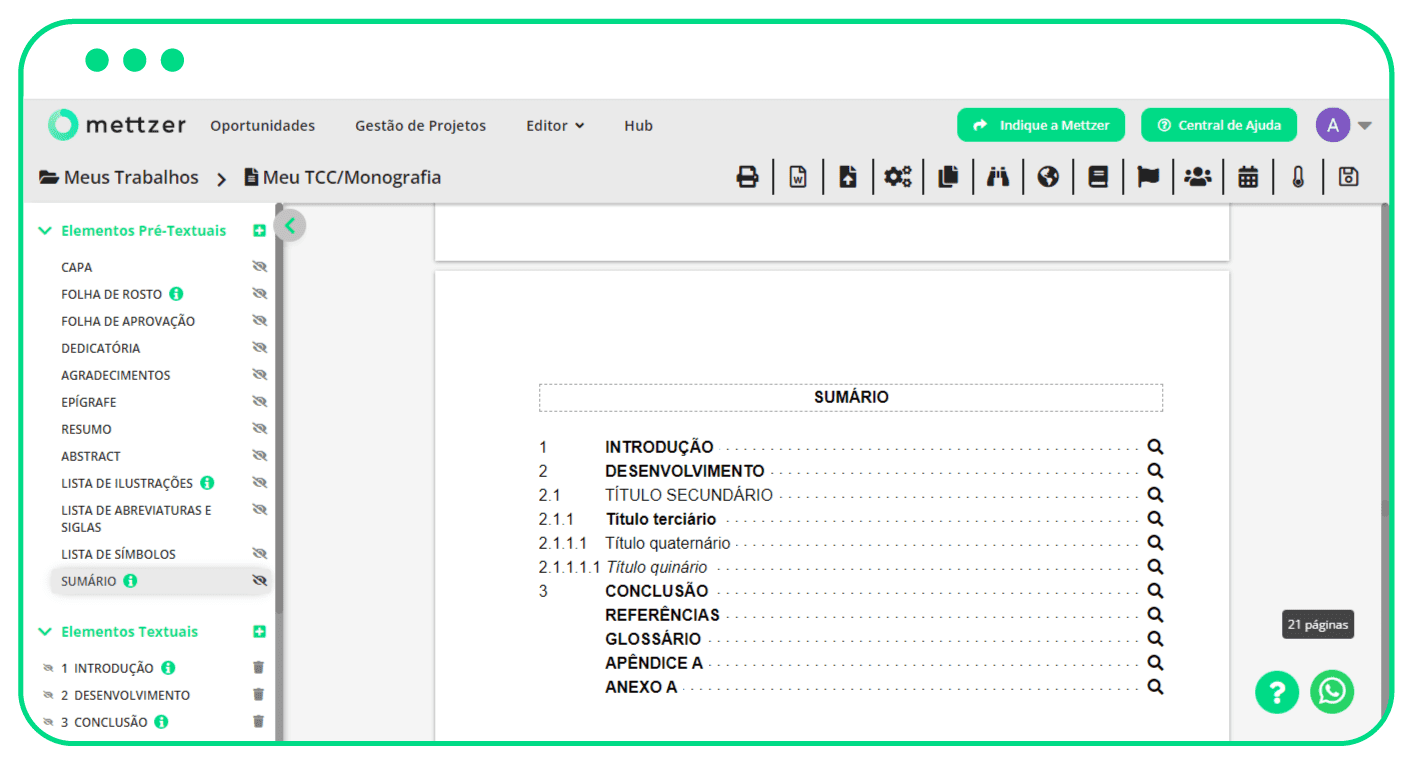
Task: Click the sidebar vertical scrollbar
Action: coord(279,410)
